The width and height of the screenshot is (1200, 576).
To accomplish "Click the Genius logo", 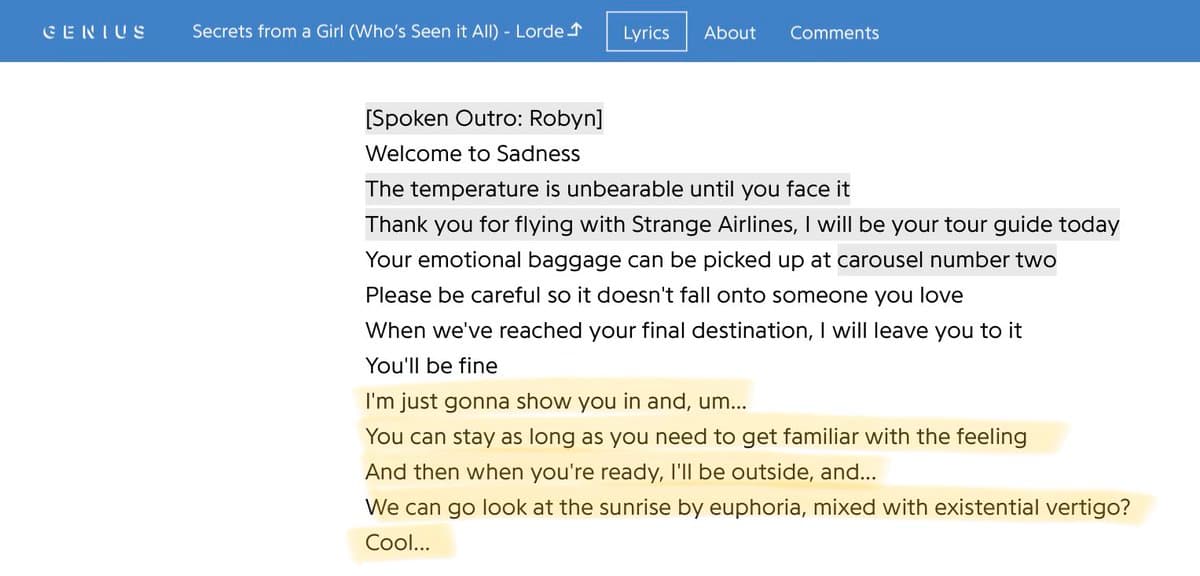I will coord(95,31).
